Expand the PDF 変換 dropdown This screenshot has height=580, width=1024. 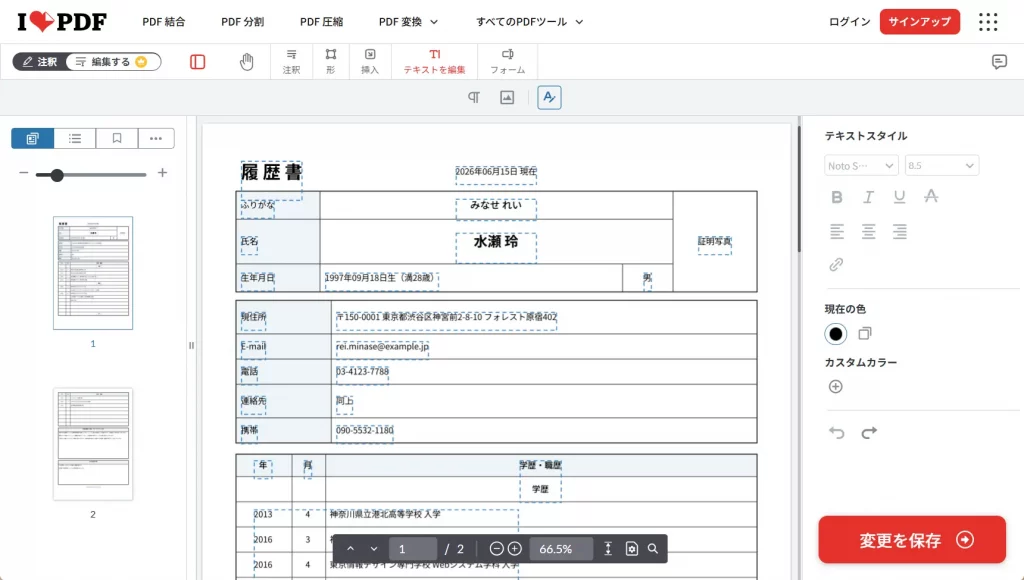(x=408, y=22)
